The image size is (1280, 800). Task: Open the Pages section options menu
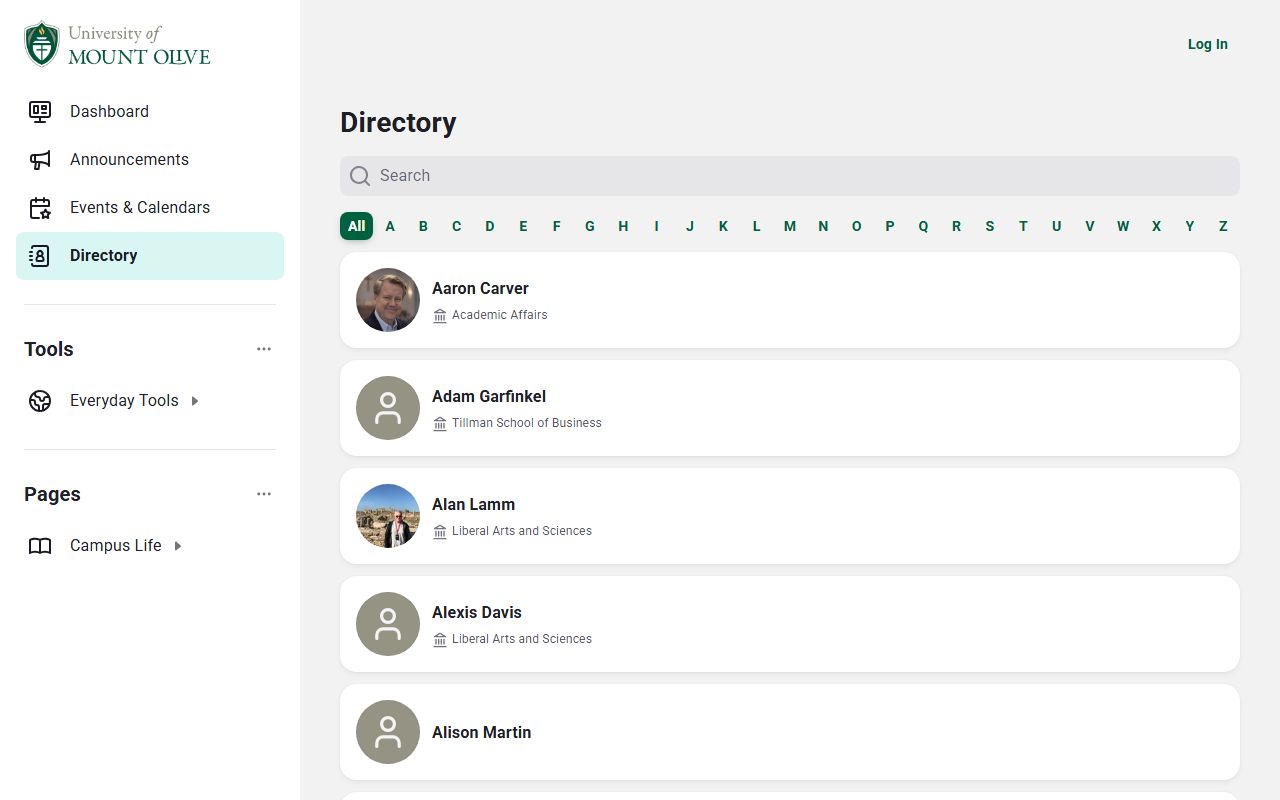click(x=264, y=494)
